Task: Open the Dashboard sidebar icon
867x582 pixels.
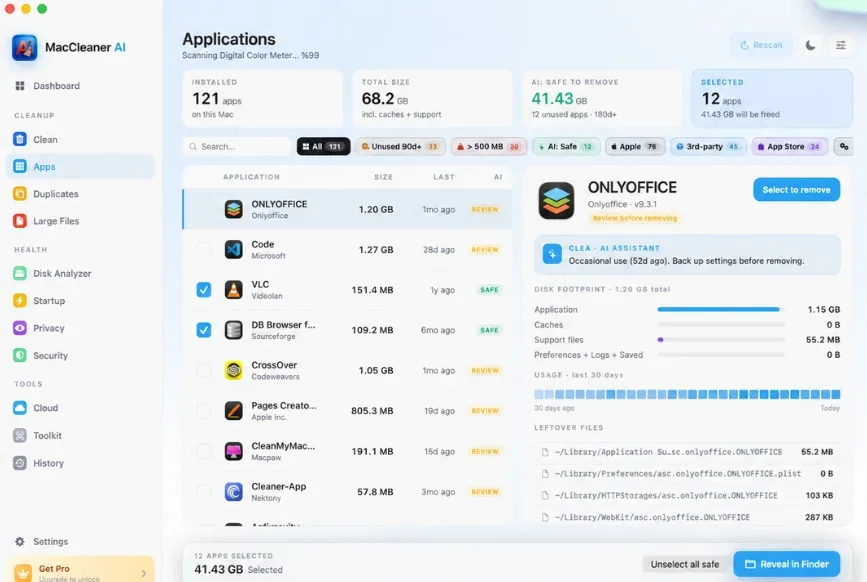Action: pyautogui.click(x=20, y=86)
